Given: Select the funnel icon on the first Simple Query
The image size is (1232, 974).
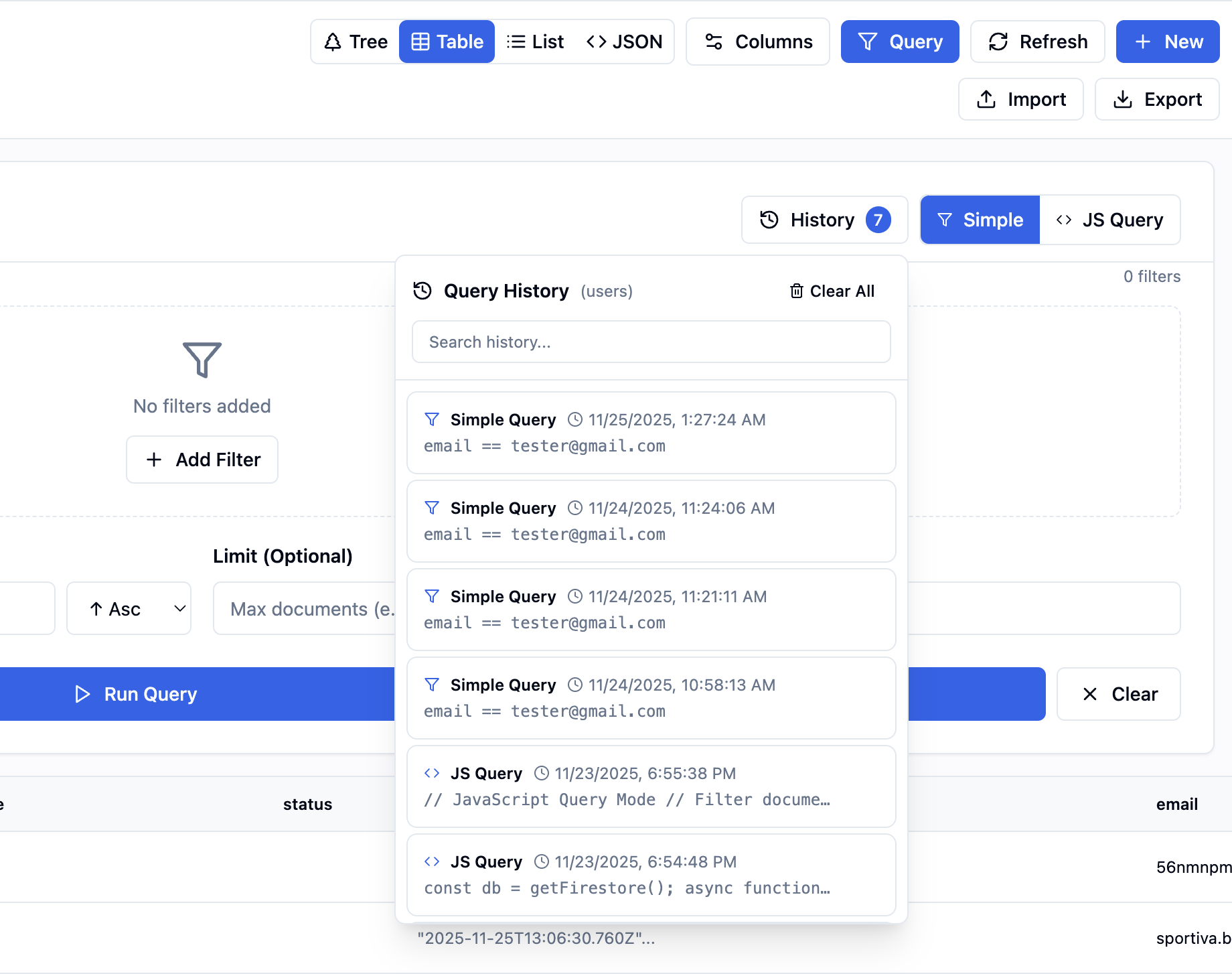Looking at the screenshot, I should point(432,419).
